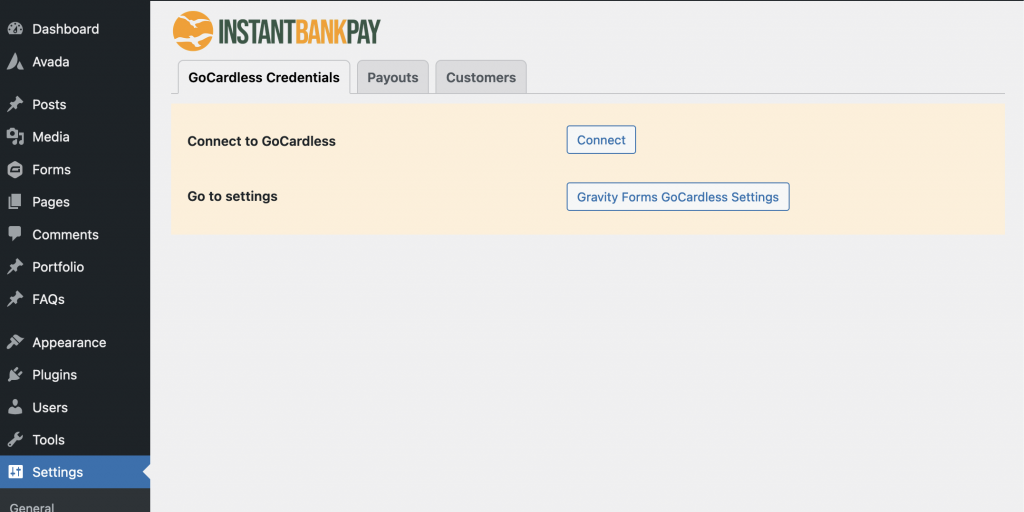Screen dimensions: 1024x512
Task: Navigate to Pages menu item
Action: click(75, 202)
